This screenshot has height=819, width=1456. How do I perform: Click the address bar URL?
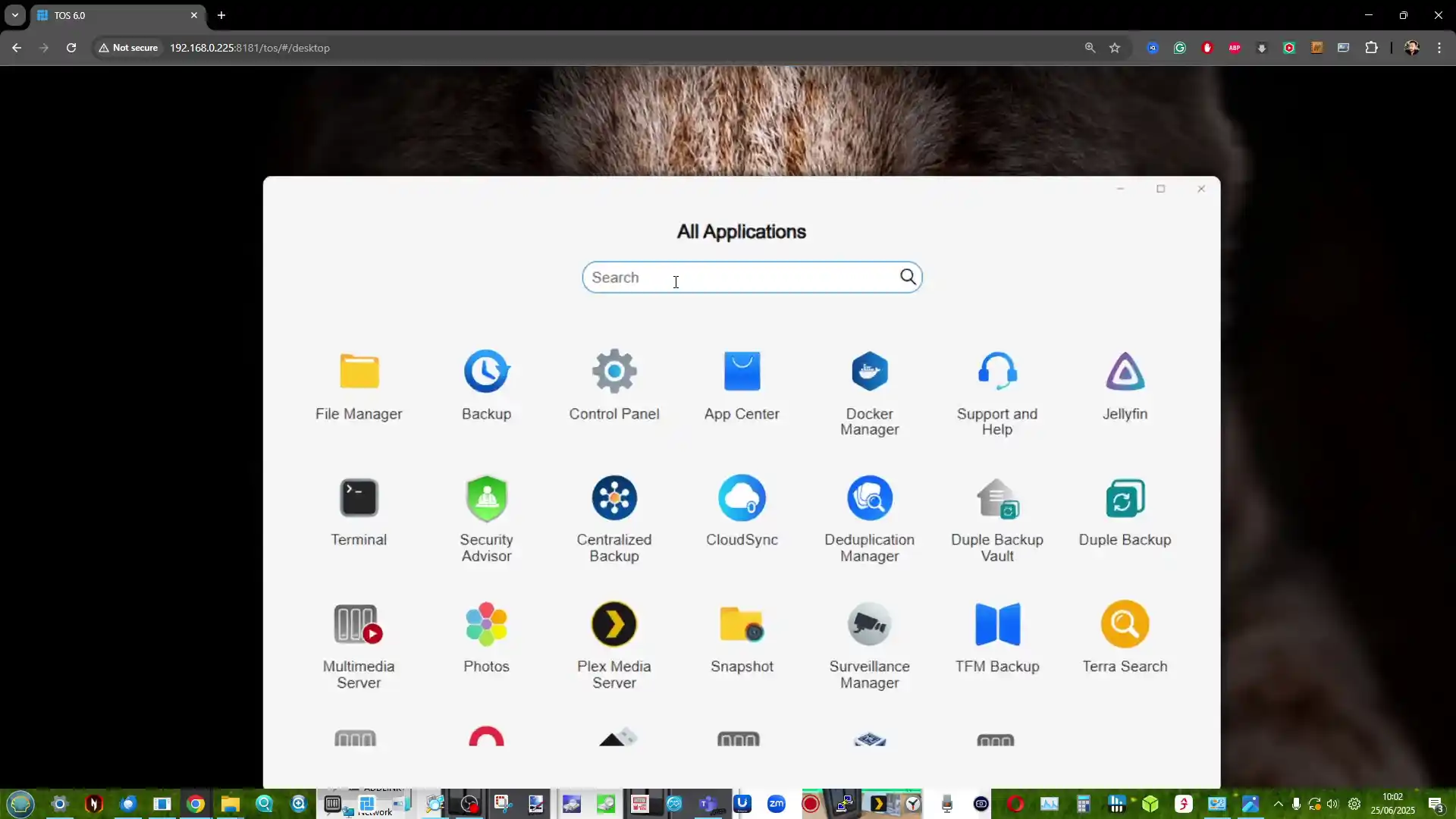[x=249, y=48]
